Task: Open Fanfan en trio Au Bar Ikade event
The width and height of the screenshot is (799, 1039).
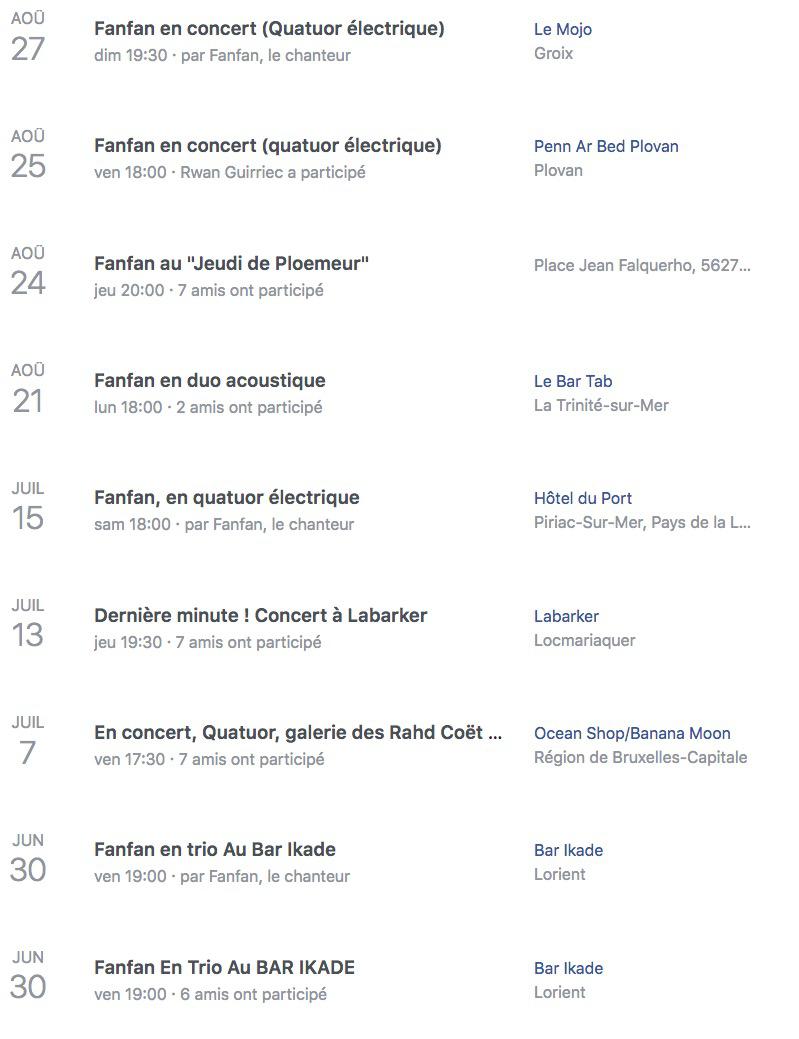Action: coord(215,849)
